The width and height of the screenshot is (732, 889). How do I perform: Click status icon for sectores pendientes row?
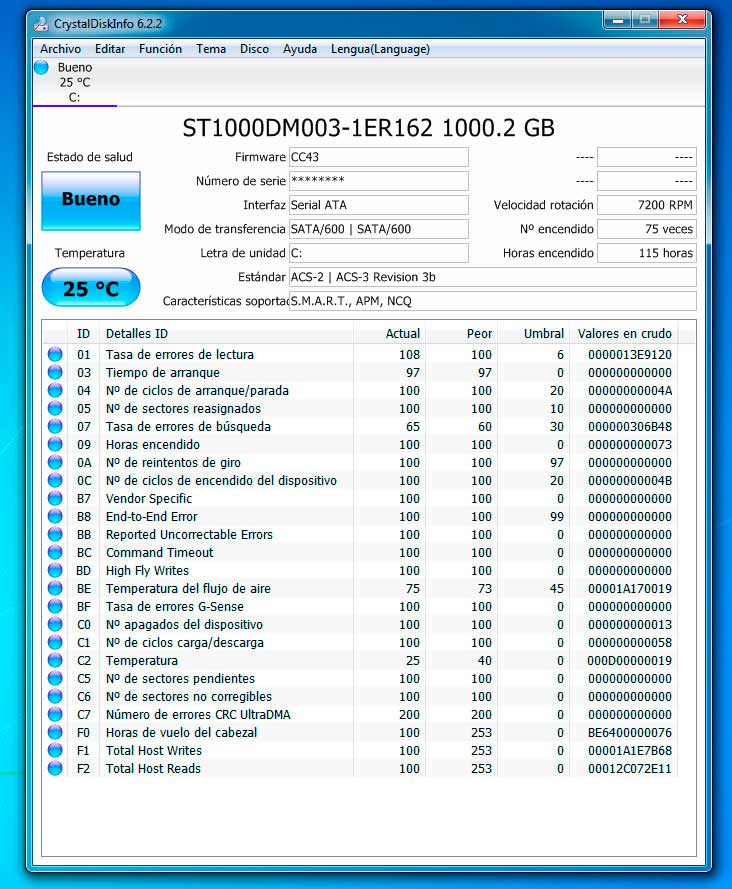[55, 678]
